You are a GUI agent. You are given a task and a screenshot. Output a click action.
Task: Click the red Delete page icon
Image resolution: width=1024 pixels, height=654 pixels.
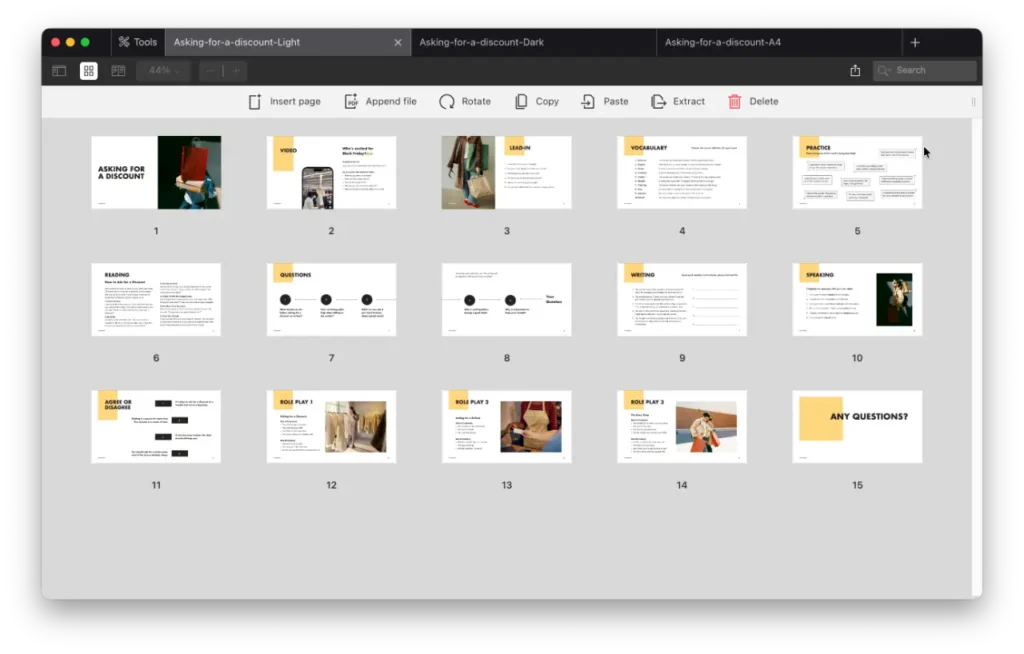737,101
